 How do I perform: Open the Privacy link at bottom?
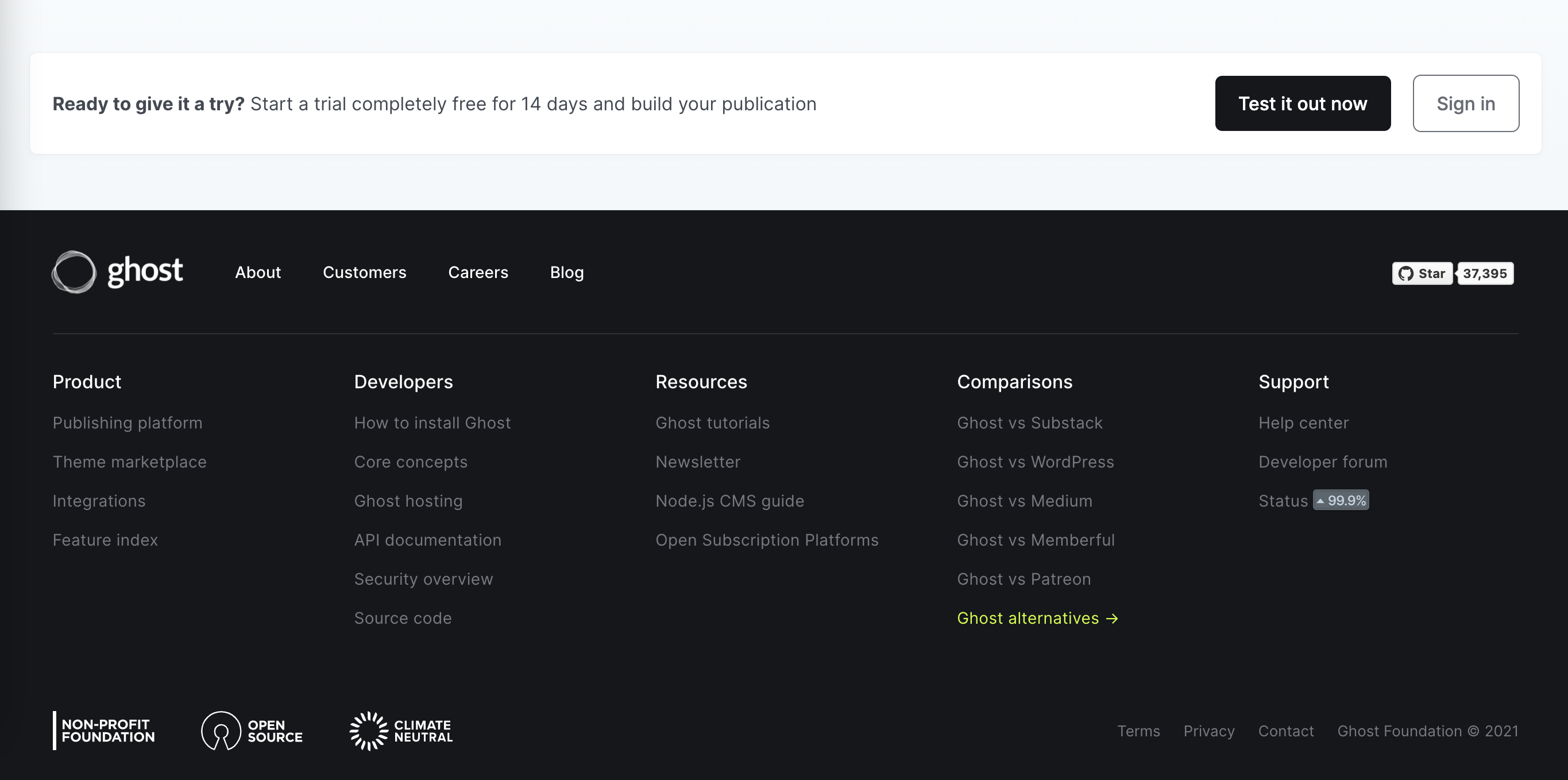tap(1209, 731)
